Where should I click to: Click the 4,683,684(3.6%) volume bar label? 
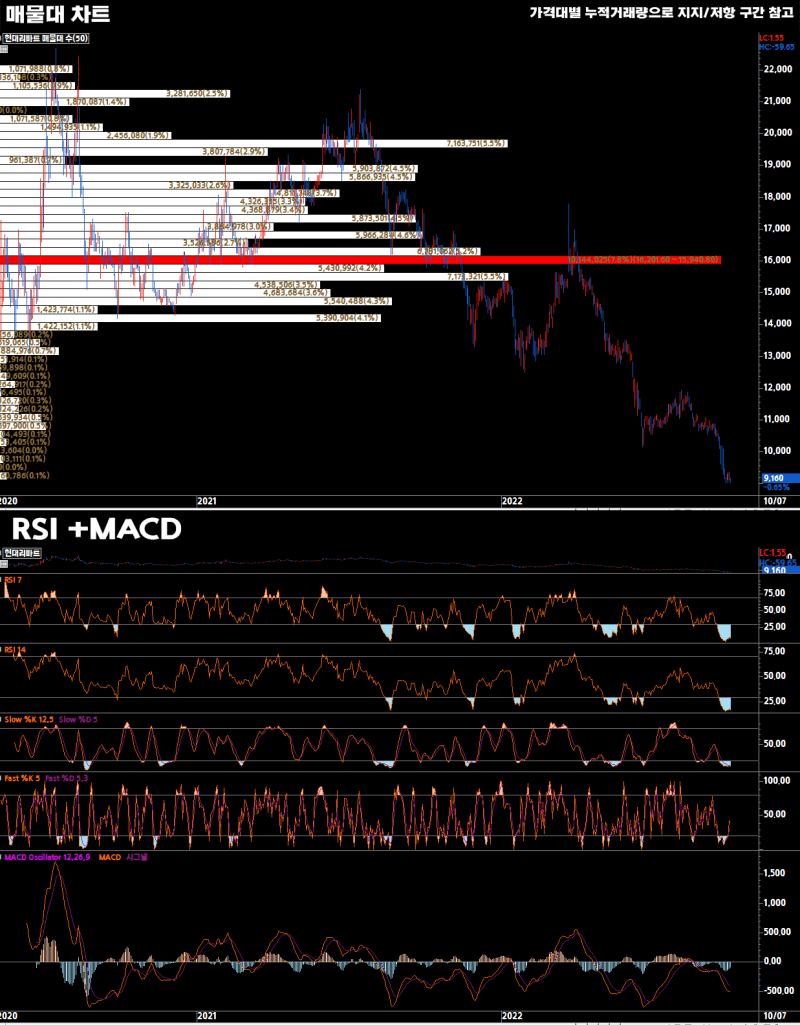(295, 293)
